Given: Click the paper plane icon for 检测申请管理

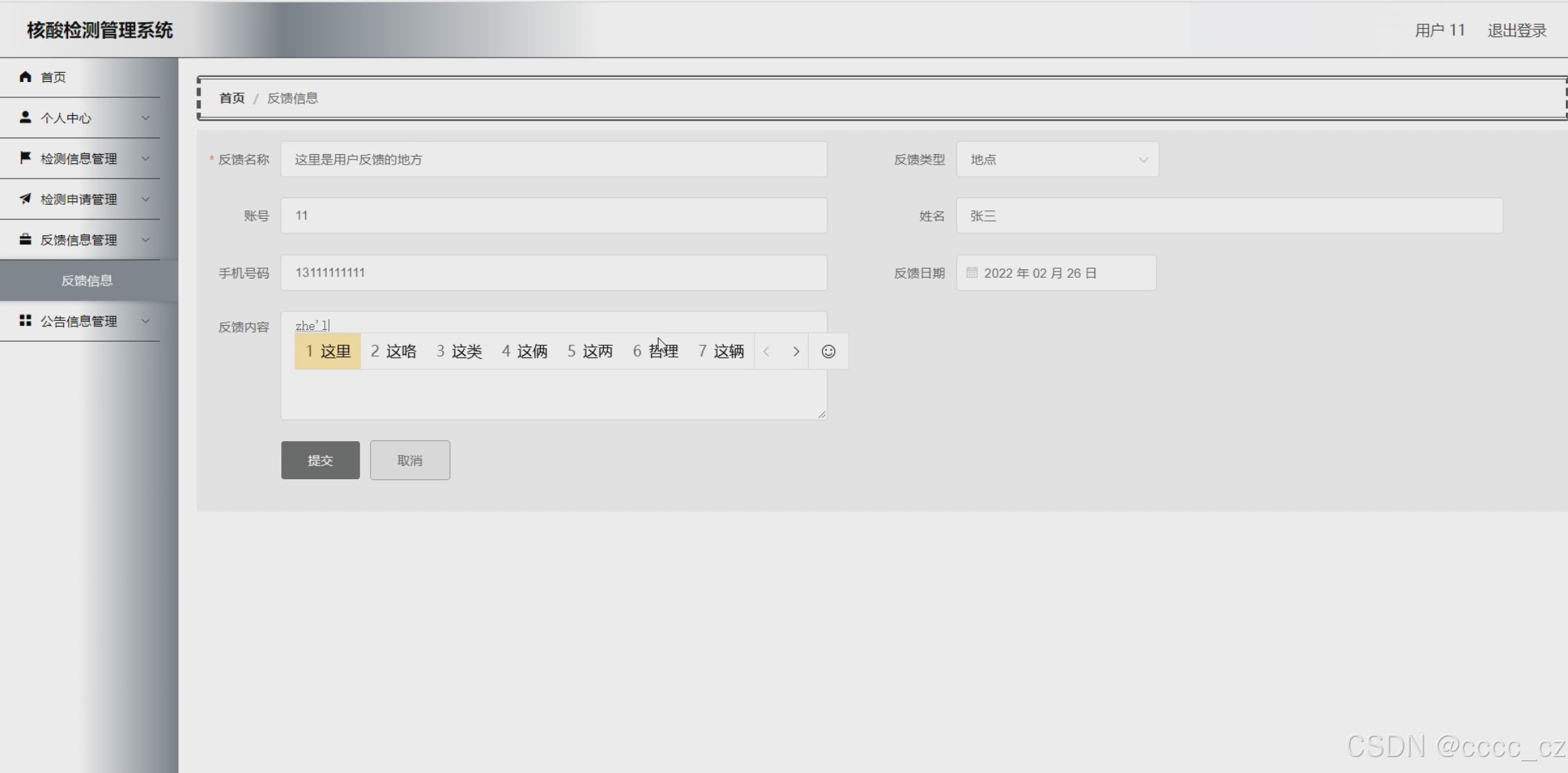Looking at the screenshot, I should (26, 199).
